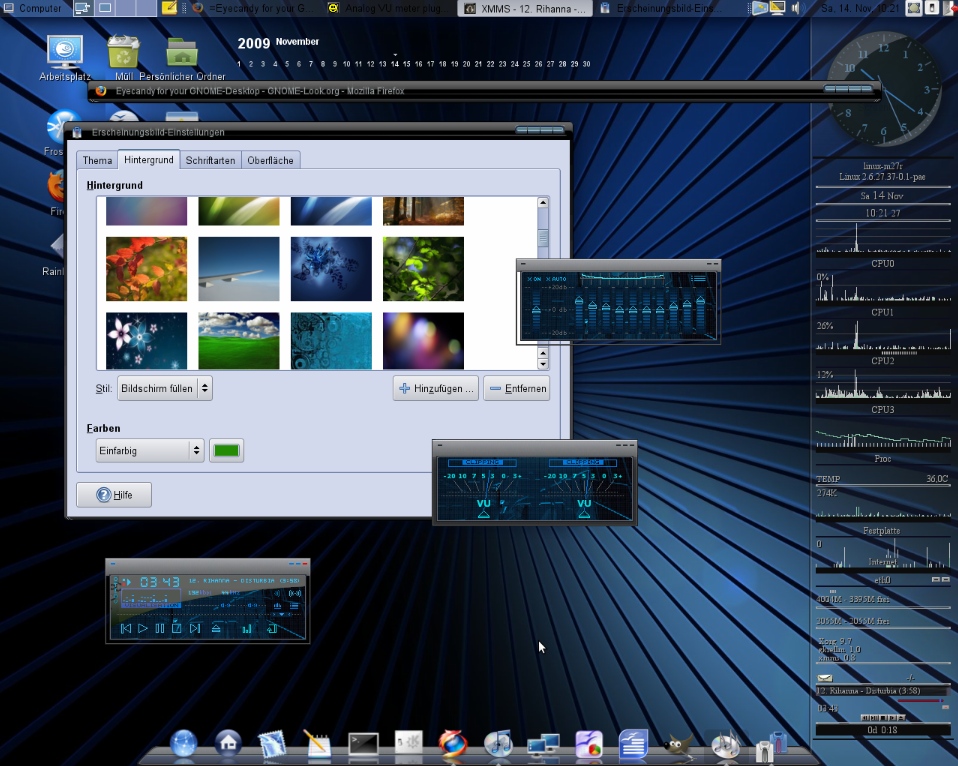The height and width of the screenshot is (766, 958).
Task: Switch to Analog VU meter plug taskbar entry
Action: pos(389,9)
